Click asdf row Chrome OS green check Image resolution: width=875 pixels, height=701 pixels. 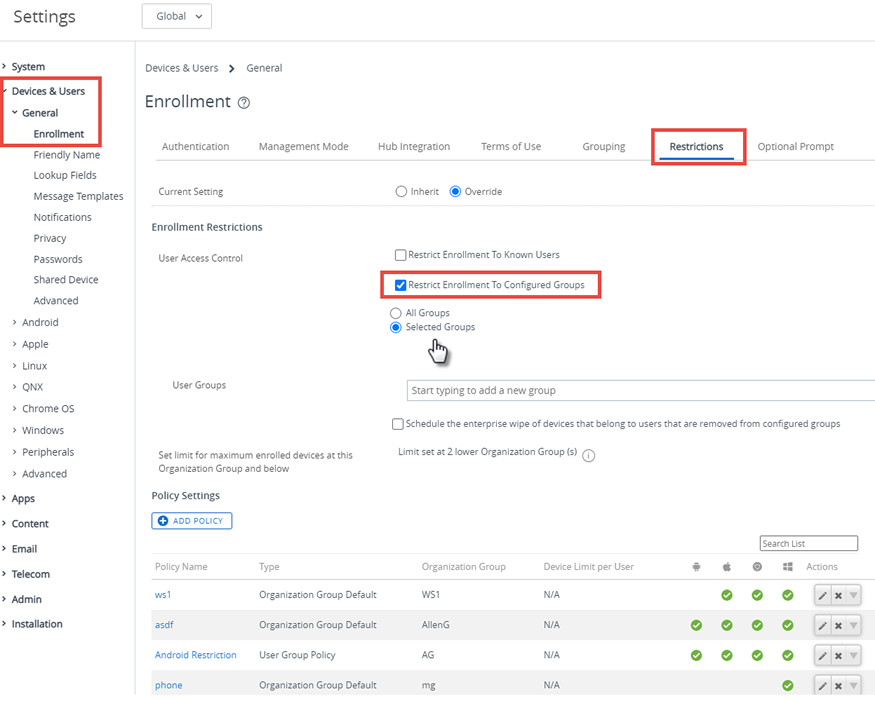pos(757,625)
